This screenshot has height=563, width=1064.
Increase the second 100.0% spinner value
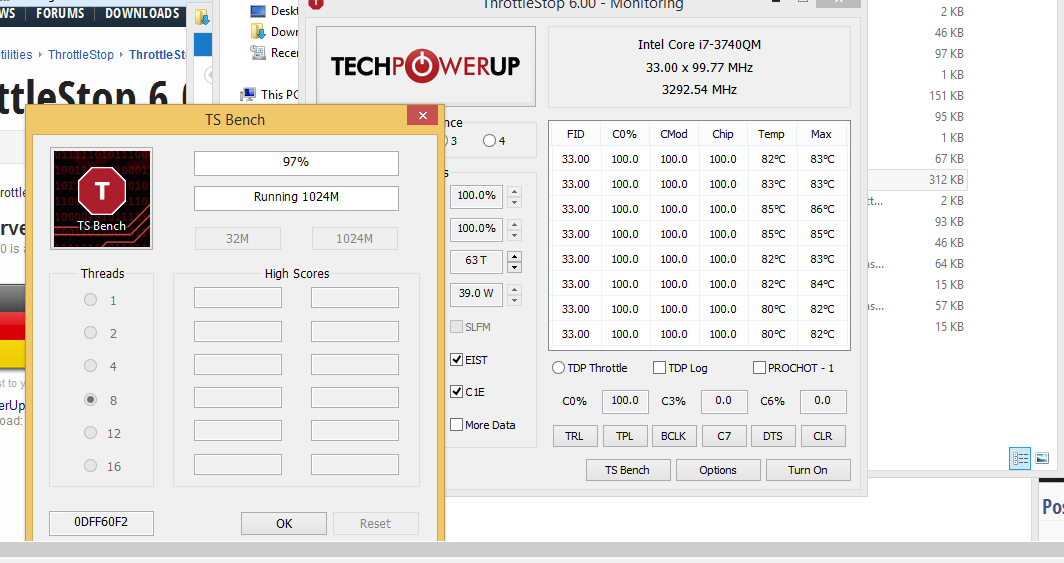(514, 224)
